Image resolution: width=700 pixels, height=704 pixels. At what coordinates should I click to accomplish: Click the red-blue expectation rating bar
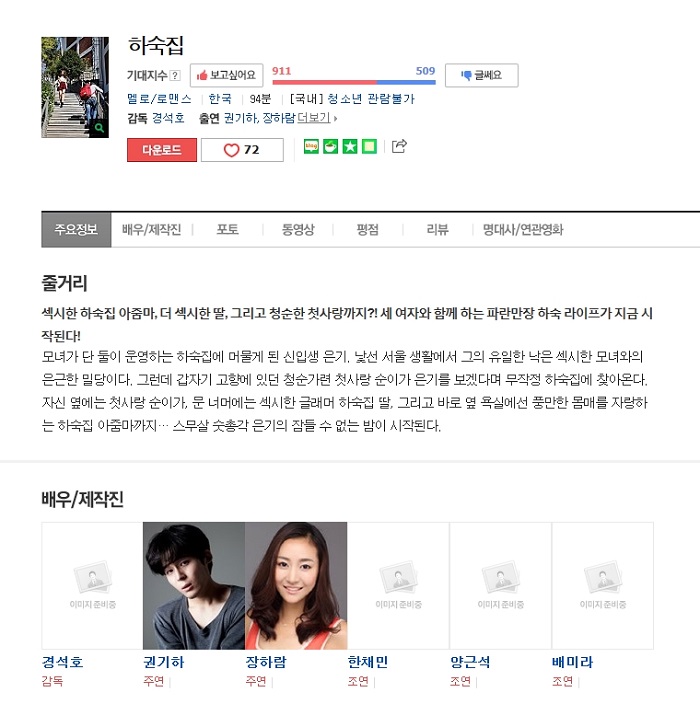pyautogui.click(x=354, y=82)
